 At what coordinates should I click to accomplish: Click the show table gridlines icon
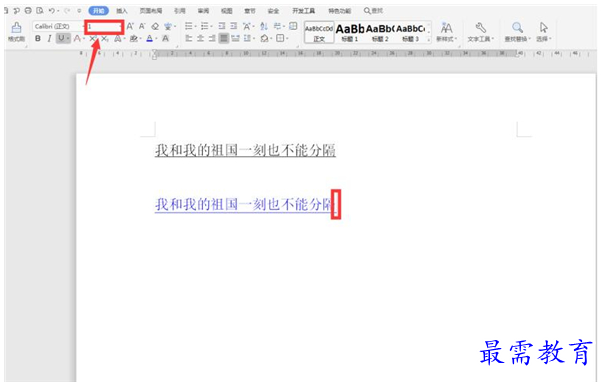tap(293, 26)
